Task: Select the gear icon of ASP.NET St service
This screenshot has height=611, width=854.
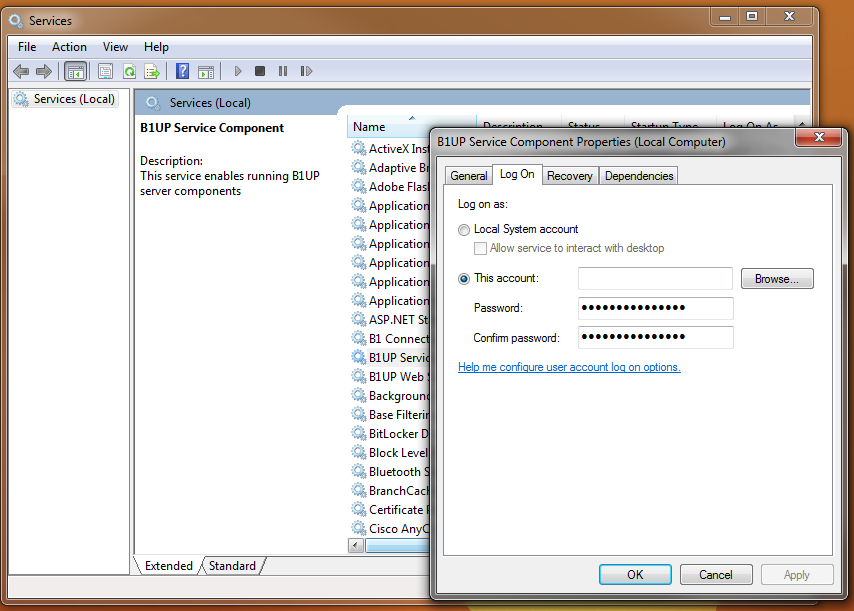Action: [x=358, y=319]
